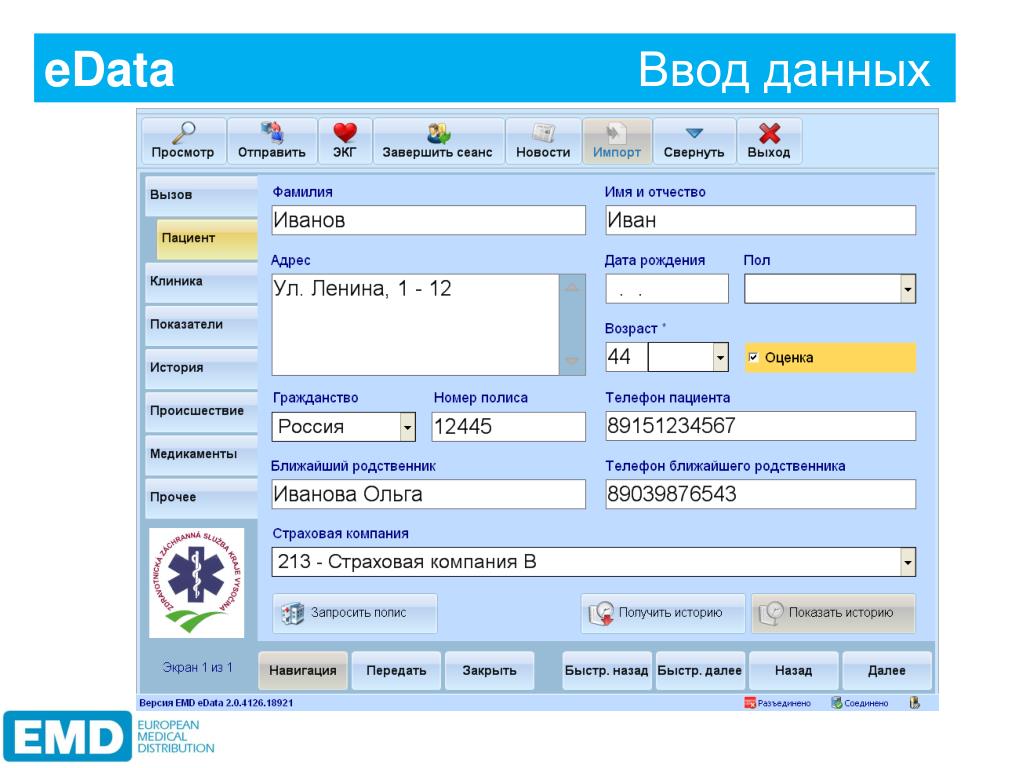The image size is (1024, 768).
Task: Click the Адрес scrollbar down arrow
Action: click(x=572, y=361)
